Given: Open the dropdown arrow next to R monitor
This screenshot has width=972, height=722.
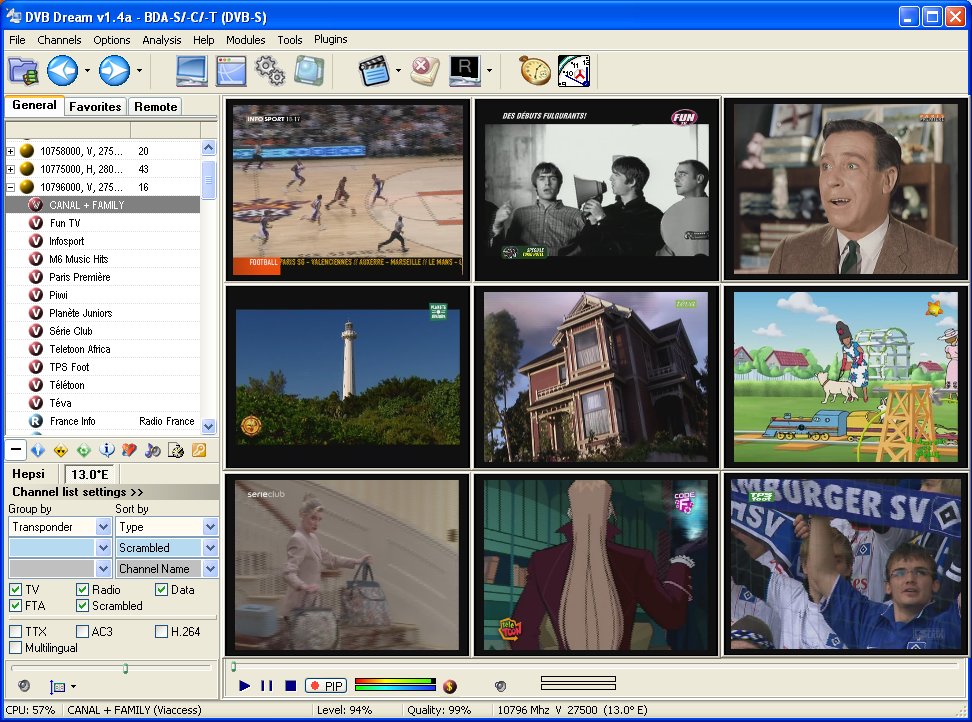Looking at the screenshot, I should click(489, 71).
